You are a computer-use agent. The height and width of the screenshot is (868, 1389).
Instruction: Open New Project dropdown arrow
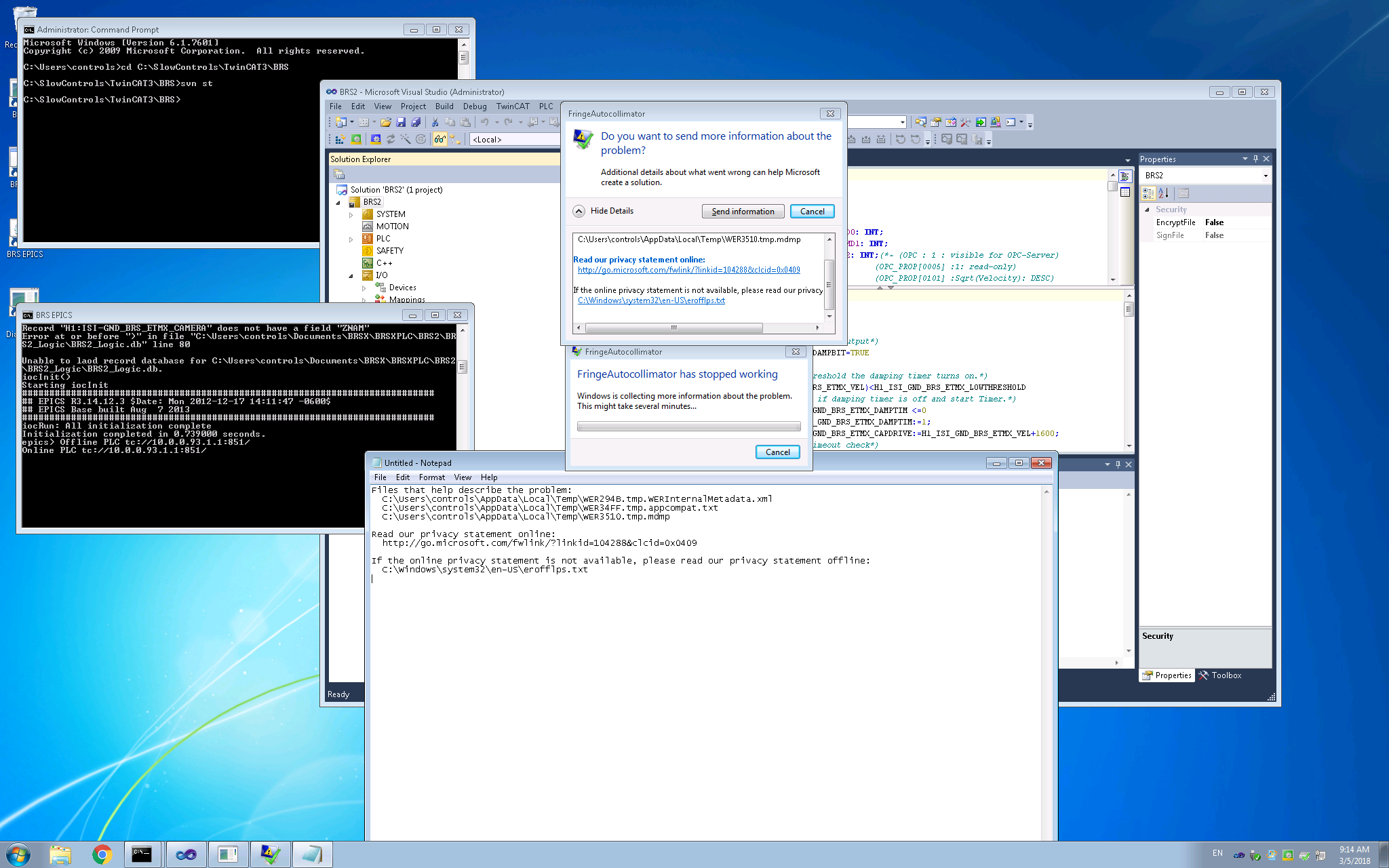pos(351,122)
